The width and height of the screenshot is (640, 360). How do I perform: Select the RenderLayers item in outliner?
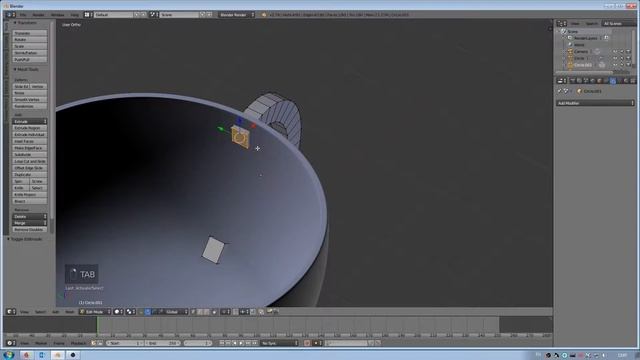tap(586, 38)
